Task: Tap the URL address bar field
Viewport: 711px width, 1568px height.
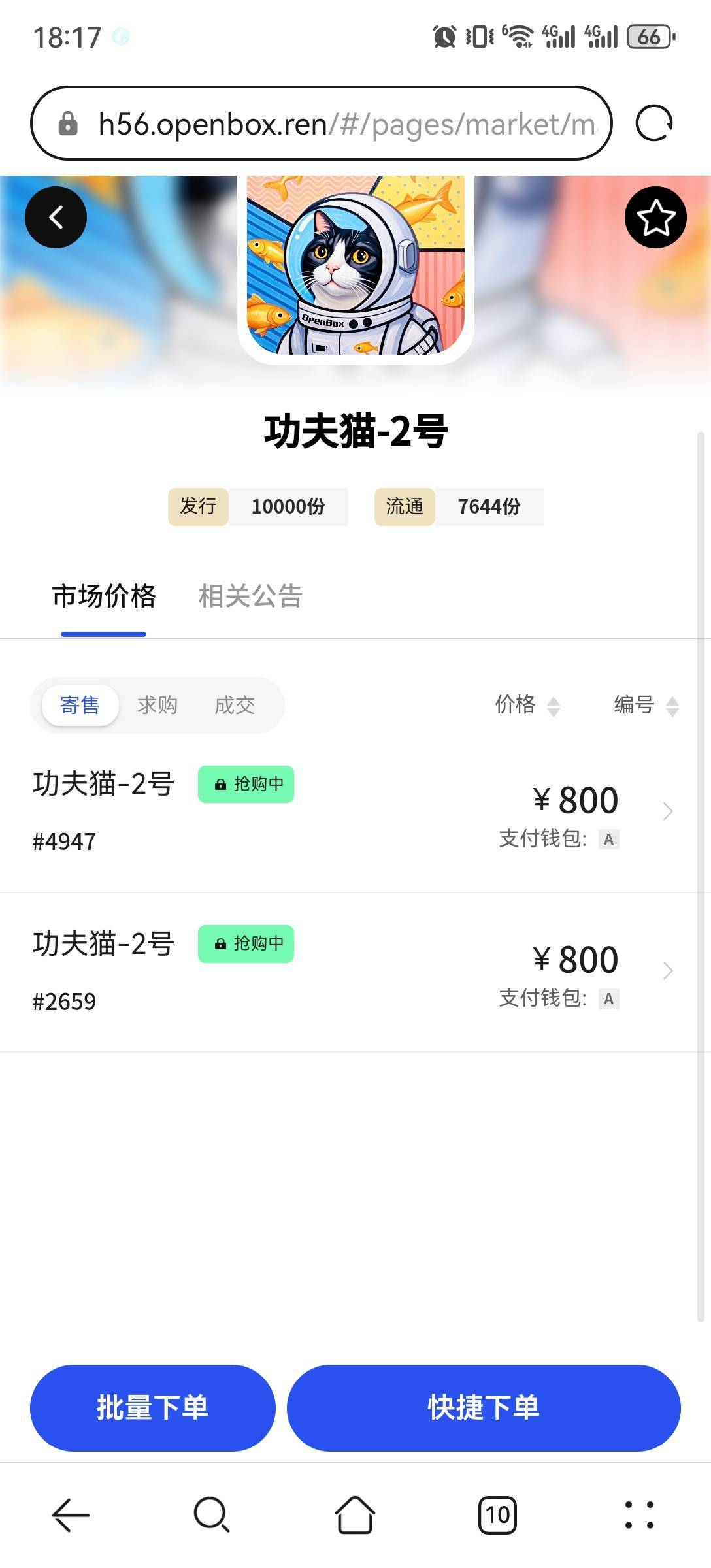Action: pyautogui.click(x=322, y=123)
